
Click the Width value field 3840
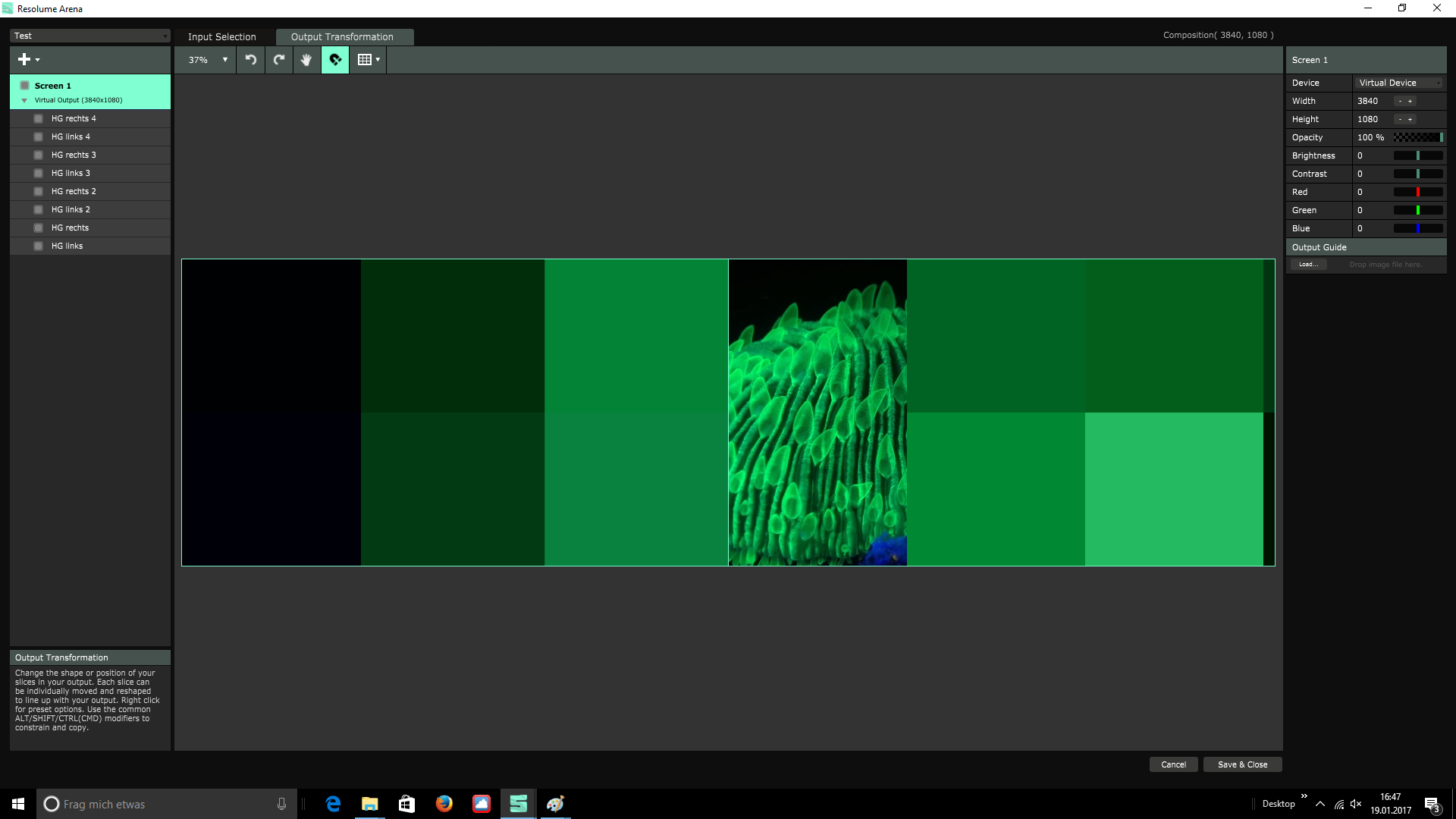[x=1368, y=101]
